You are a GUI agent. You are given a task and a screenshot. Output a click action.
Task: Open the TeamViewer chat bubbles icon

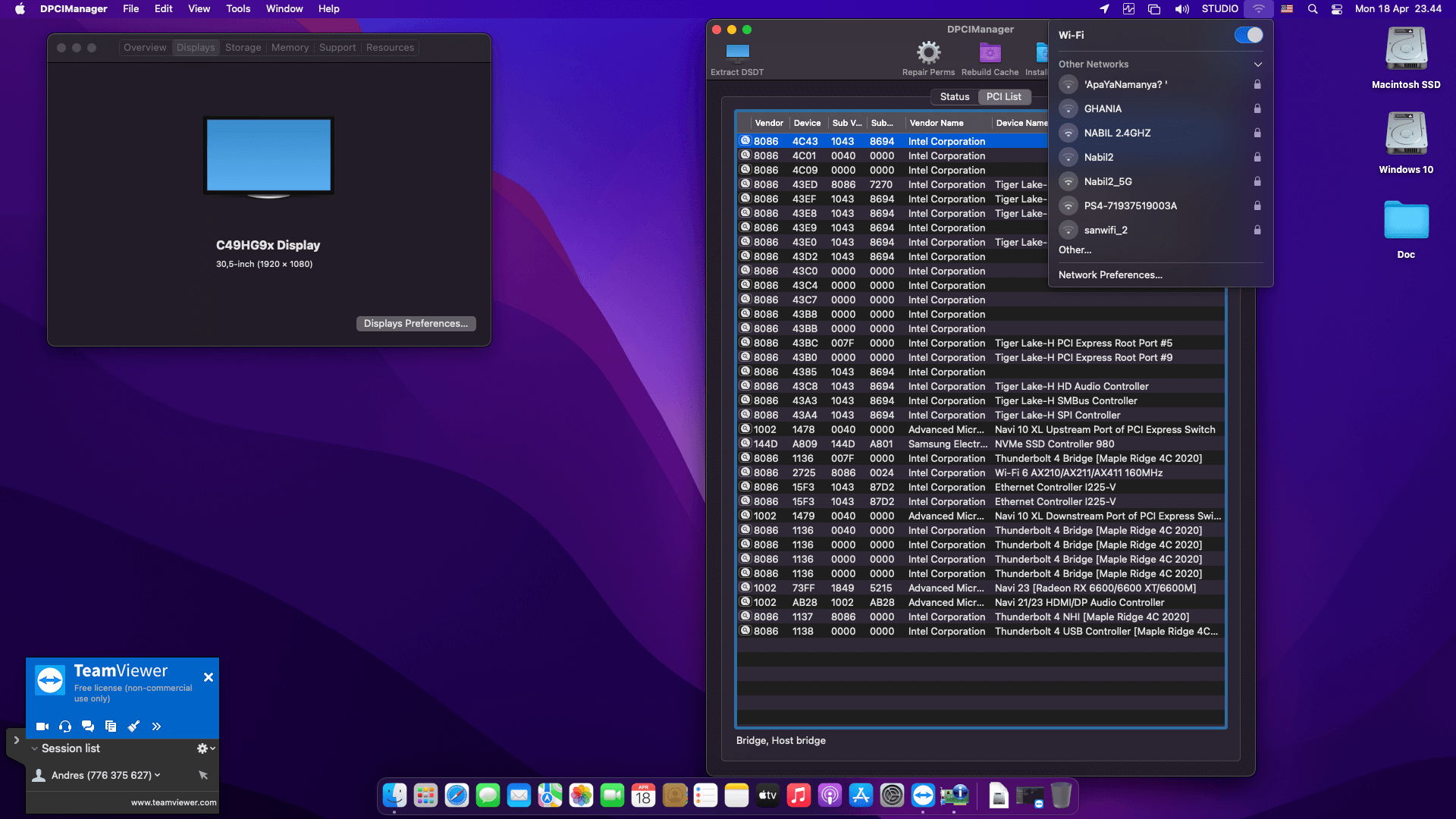pyautogui.click(x=88, y=726)
